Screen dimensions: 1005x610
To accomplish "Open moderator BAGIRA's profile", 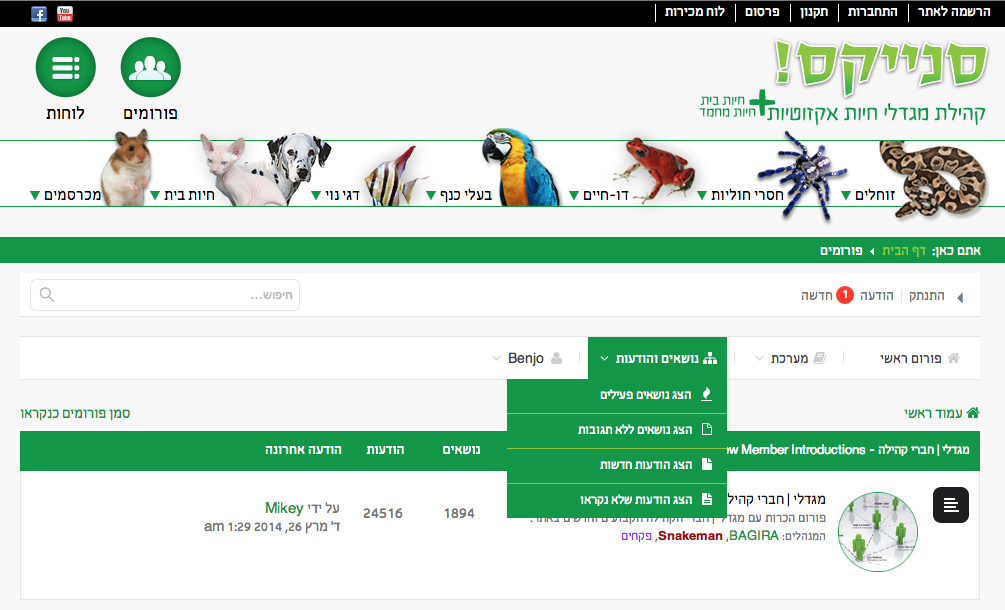I will 754,536.
